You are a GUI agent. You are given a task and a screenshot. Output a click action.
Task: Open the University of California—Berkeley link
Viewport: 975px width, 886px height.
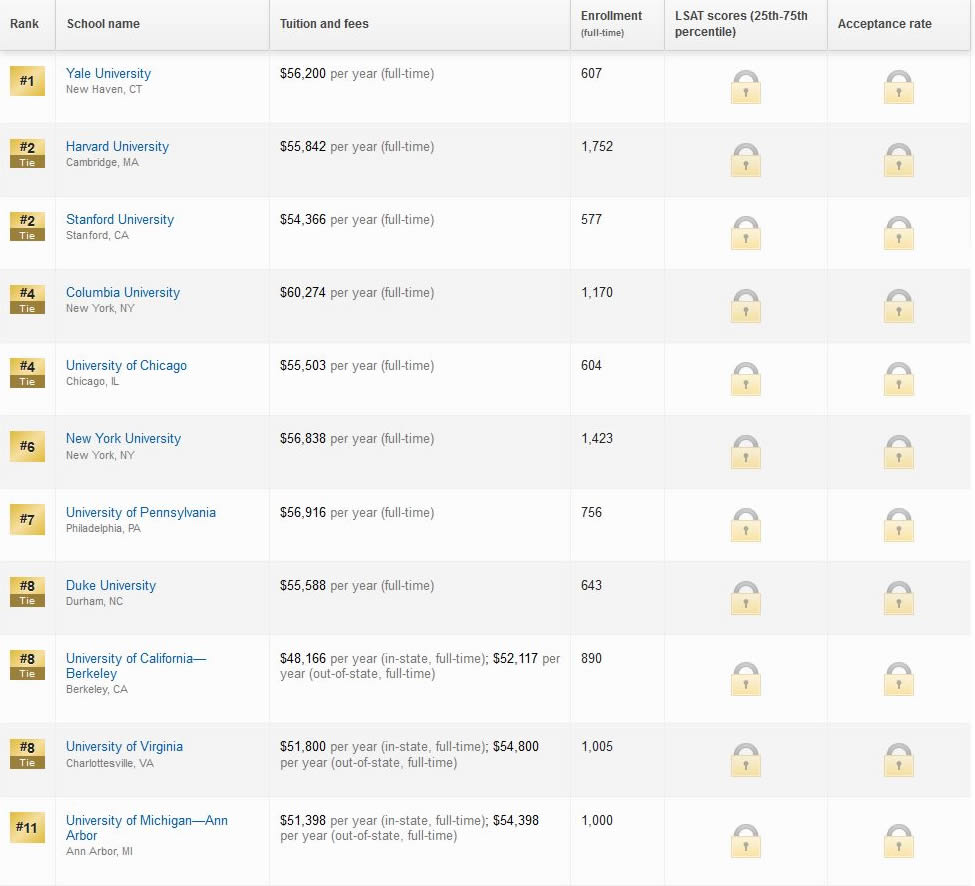[x=135, y=666]
